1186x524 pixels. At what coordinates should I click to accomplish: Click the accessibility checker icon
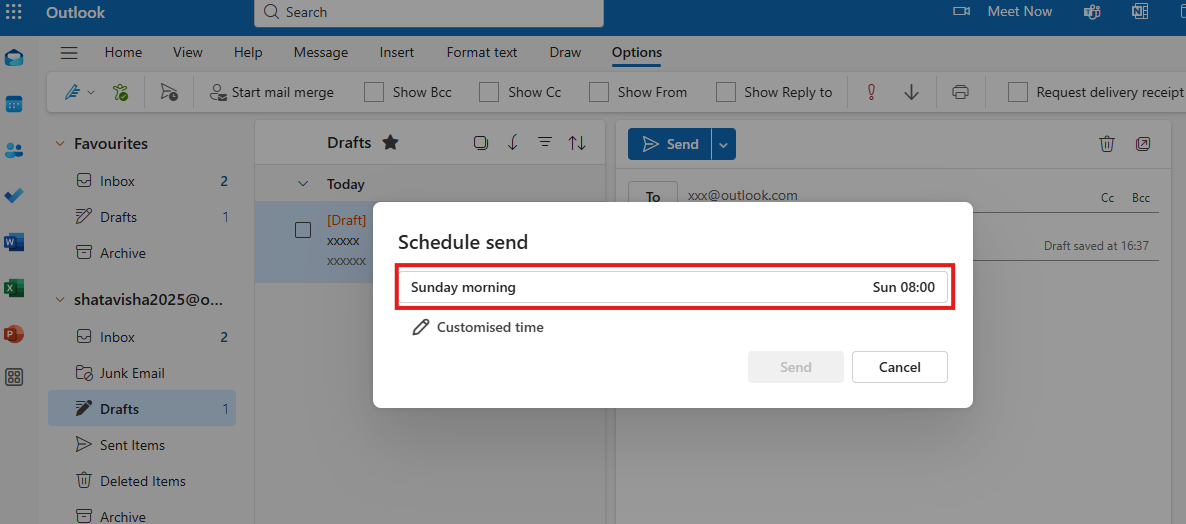120,92
